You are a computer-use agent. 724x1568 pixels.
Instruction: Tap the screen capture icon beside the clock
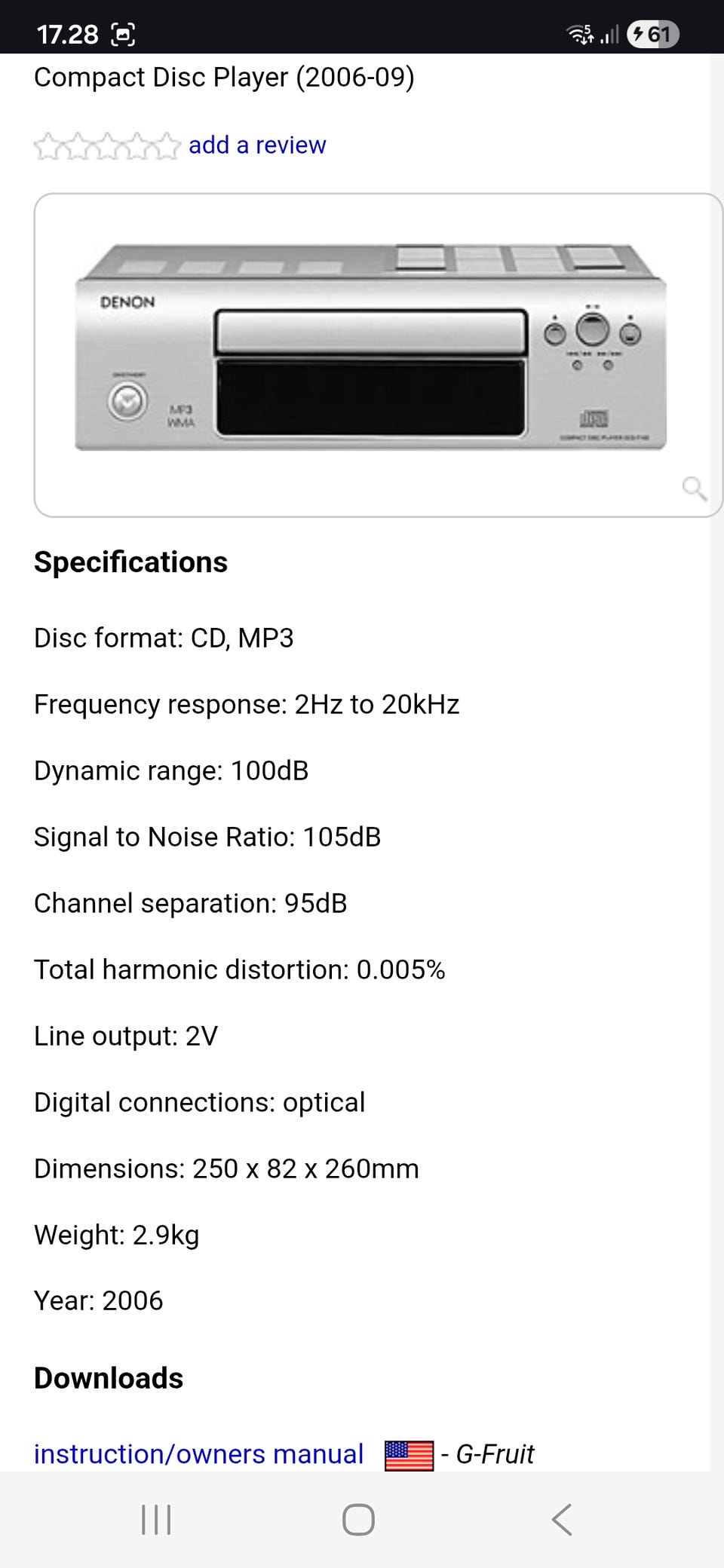click(123, 35)
